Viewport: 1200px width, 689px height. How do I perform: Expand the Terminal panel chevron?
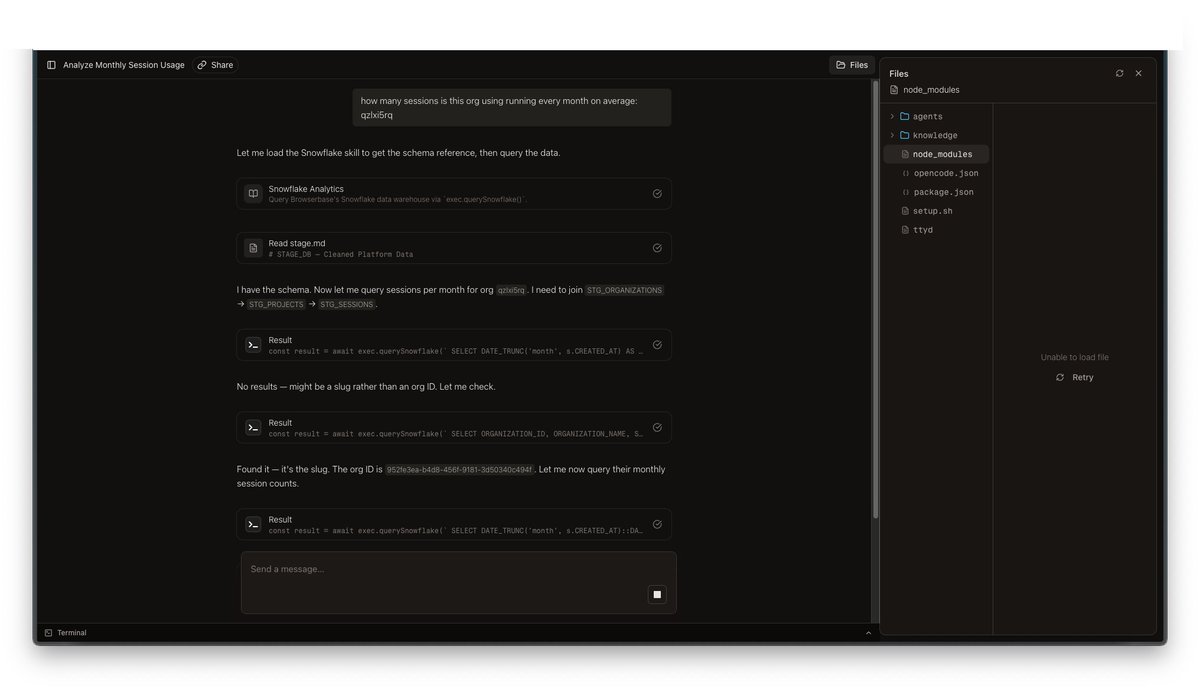tap(868, 633)
